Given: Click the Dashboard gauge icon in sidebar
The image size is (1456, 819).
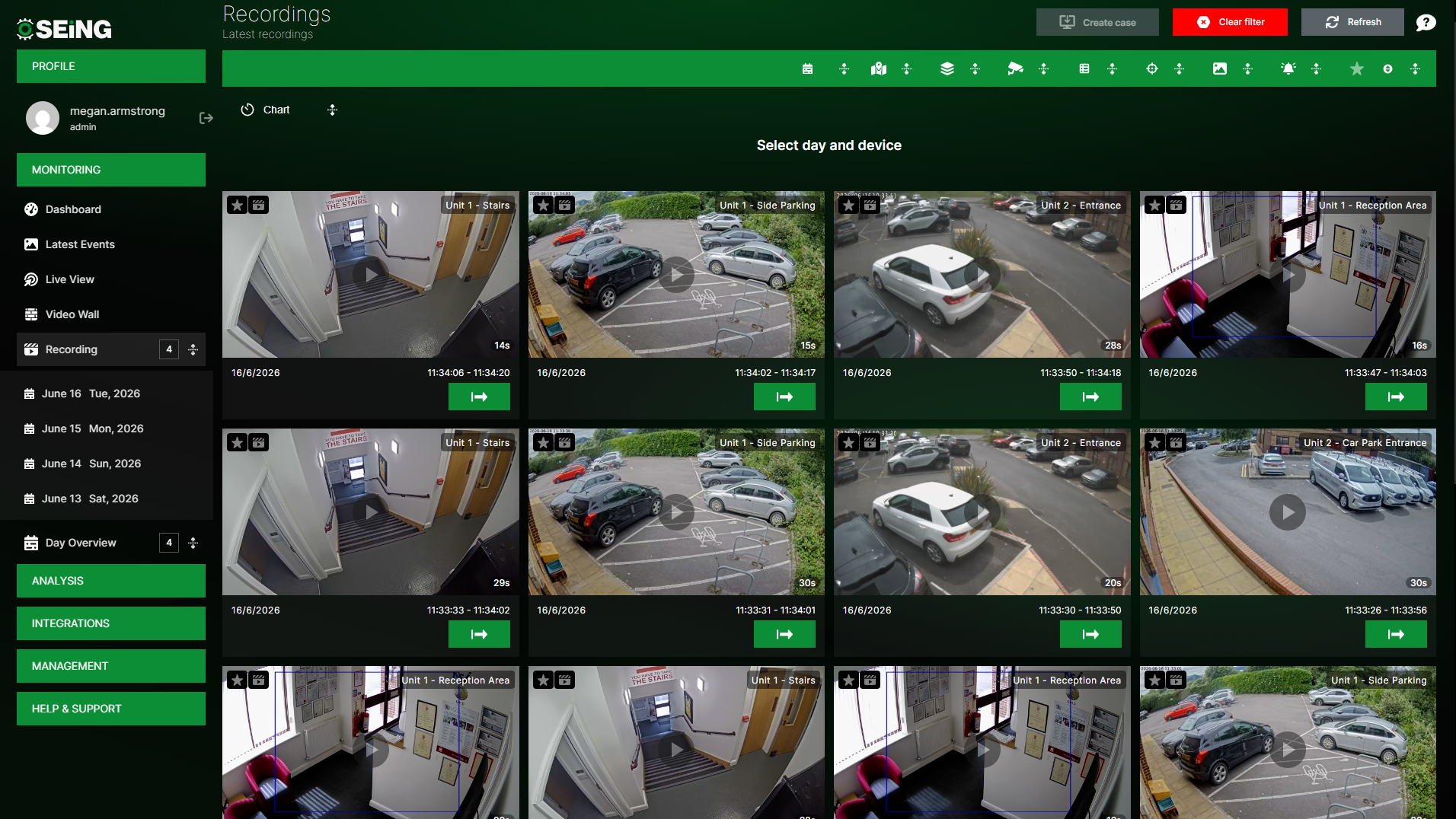Looking at the screenshot, I should pyautogui.click(x=31, y=209).
